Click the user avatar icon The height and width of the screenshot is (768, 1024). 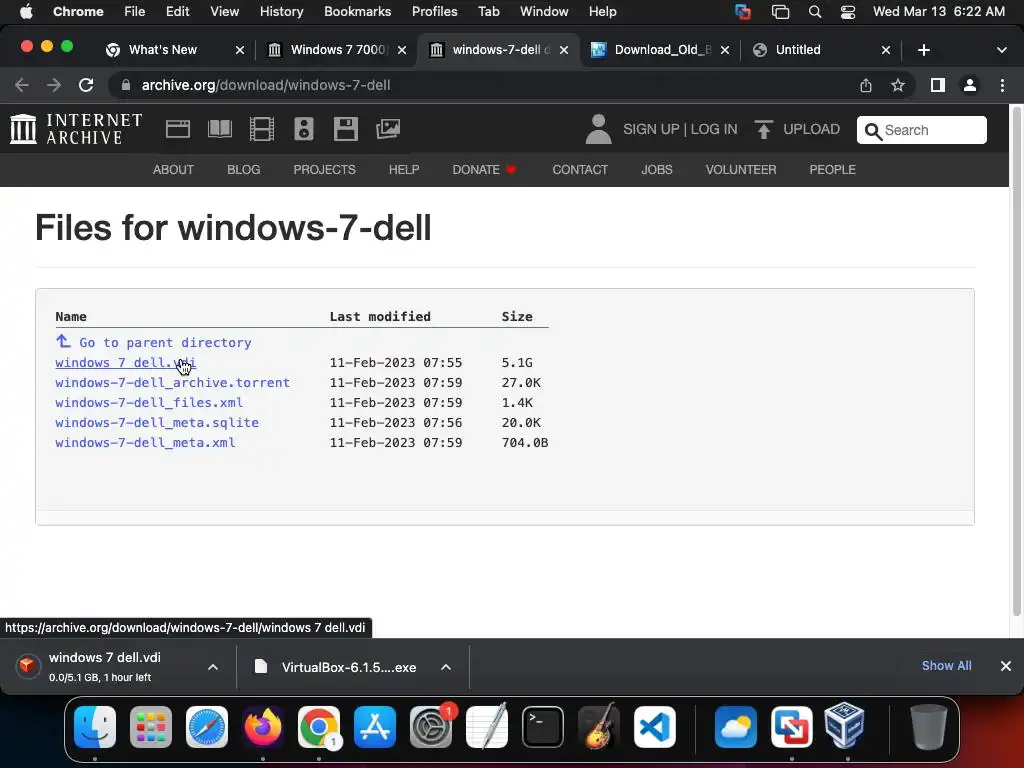(598, 129)
